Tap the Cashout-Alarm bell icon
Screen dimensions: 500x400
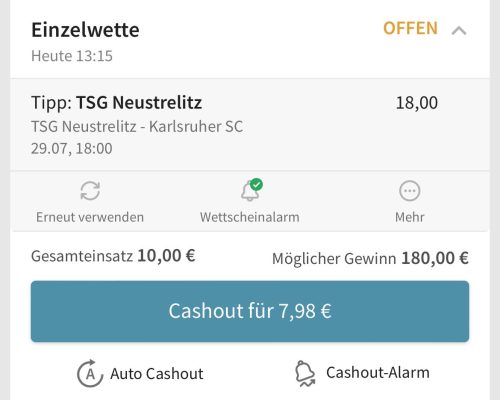point(305,373)
